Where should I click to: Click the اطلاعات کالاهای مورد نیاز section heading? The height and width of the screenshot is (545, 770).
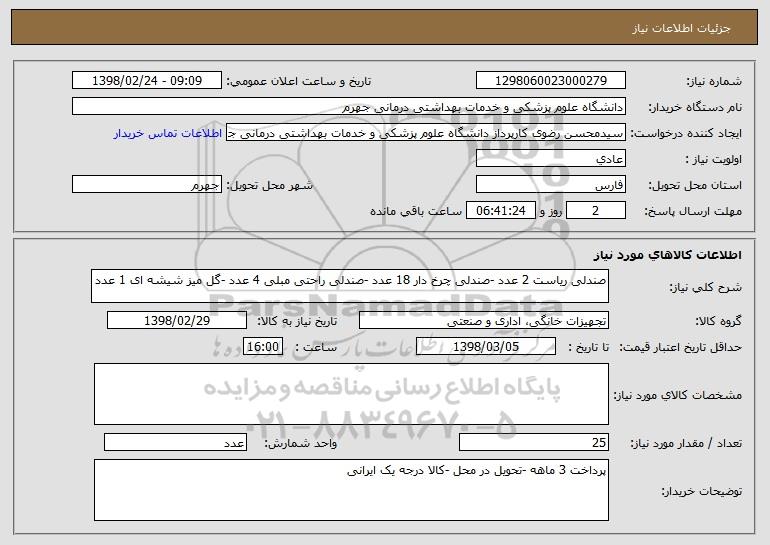(x=667, y=255)
